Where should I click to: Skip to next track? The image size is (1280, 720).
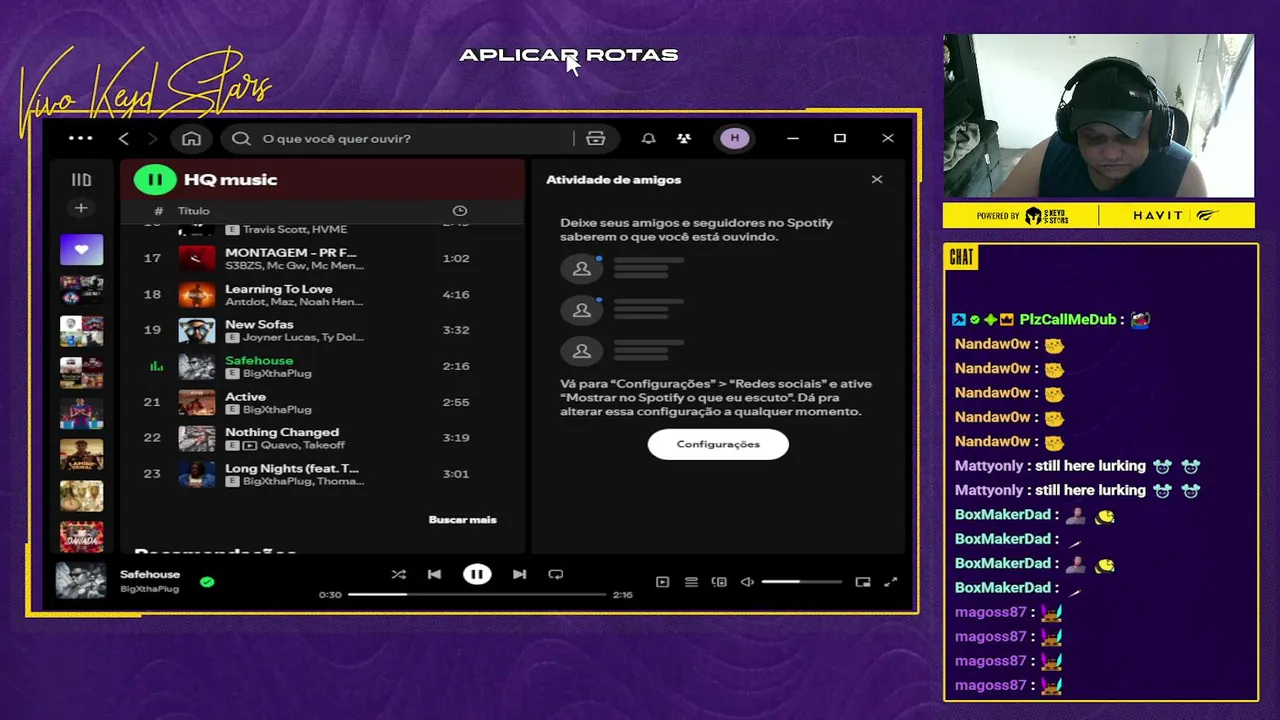click(519, 575)
